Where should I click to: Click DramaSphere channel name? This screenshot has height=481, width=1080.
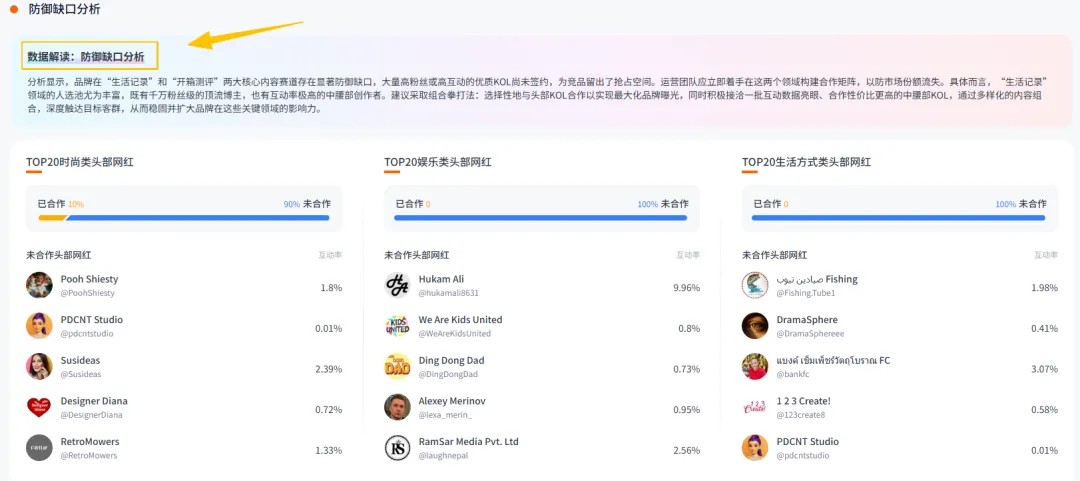tap(807, 320)
